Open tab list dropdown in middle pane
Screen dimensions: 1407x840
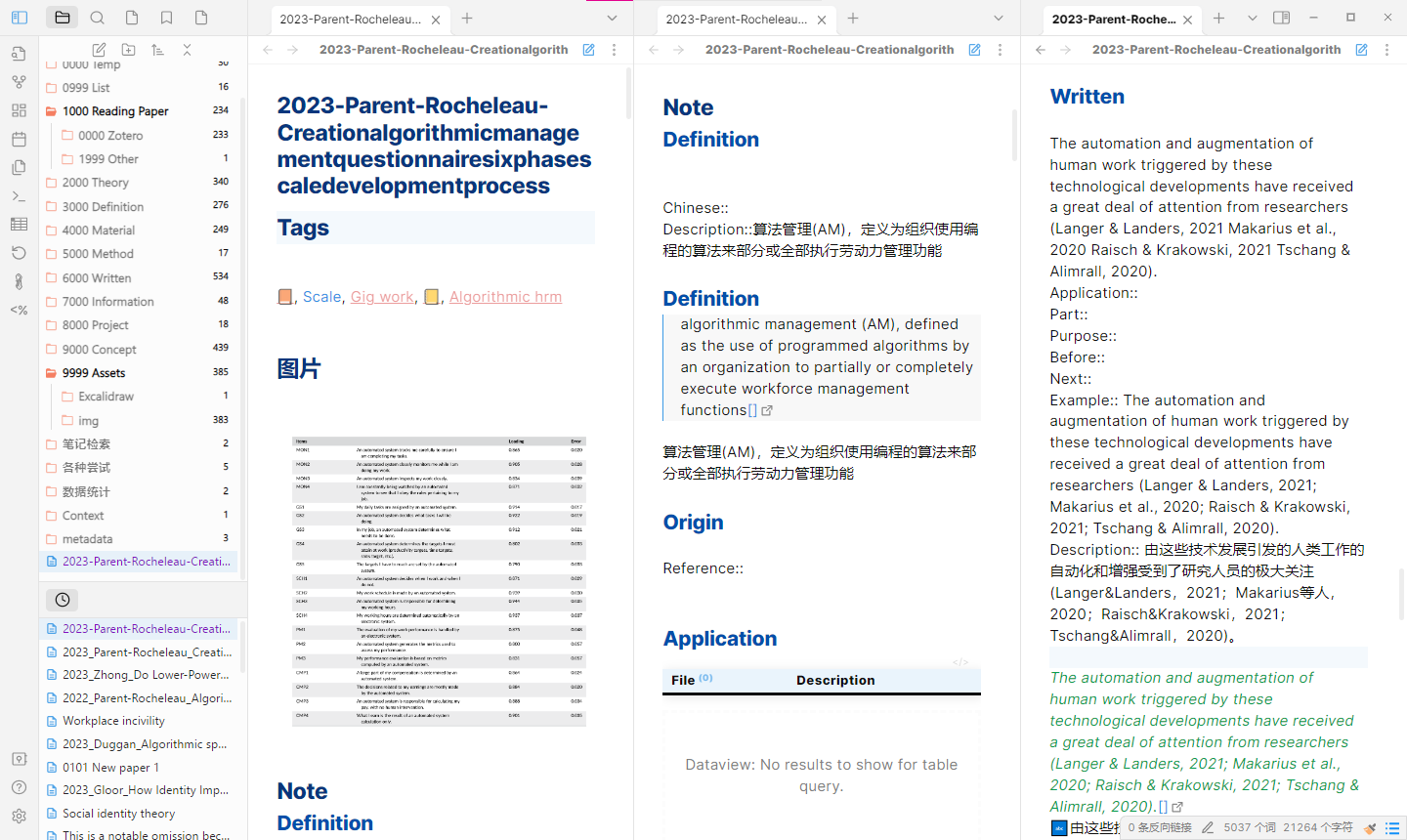pyautogui.click(x=999, y=18)
